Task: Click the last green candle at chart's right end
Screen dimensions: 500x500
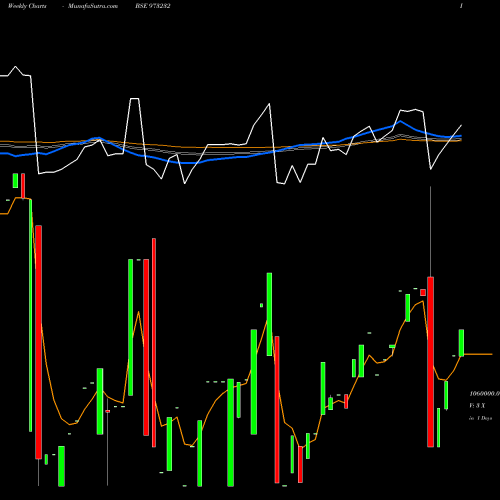Action: (x=461, y=343)
